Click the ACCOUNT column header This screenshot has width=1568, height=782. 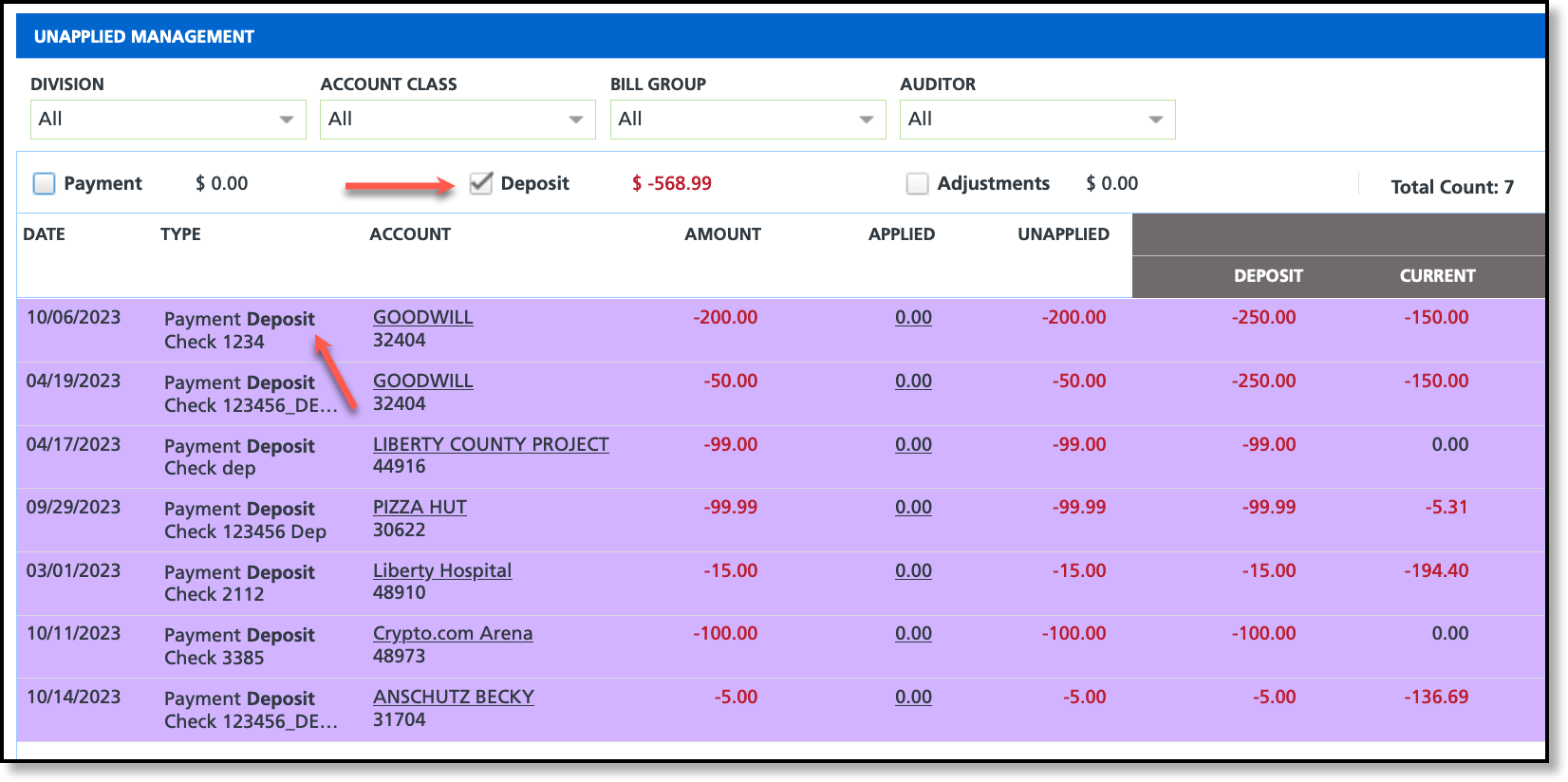[x=410, y=234]
